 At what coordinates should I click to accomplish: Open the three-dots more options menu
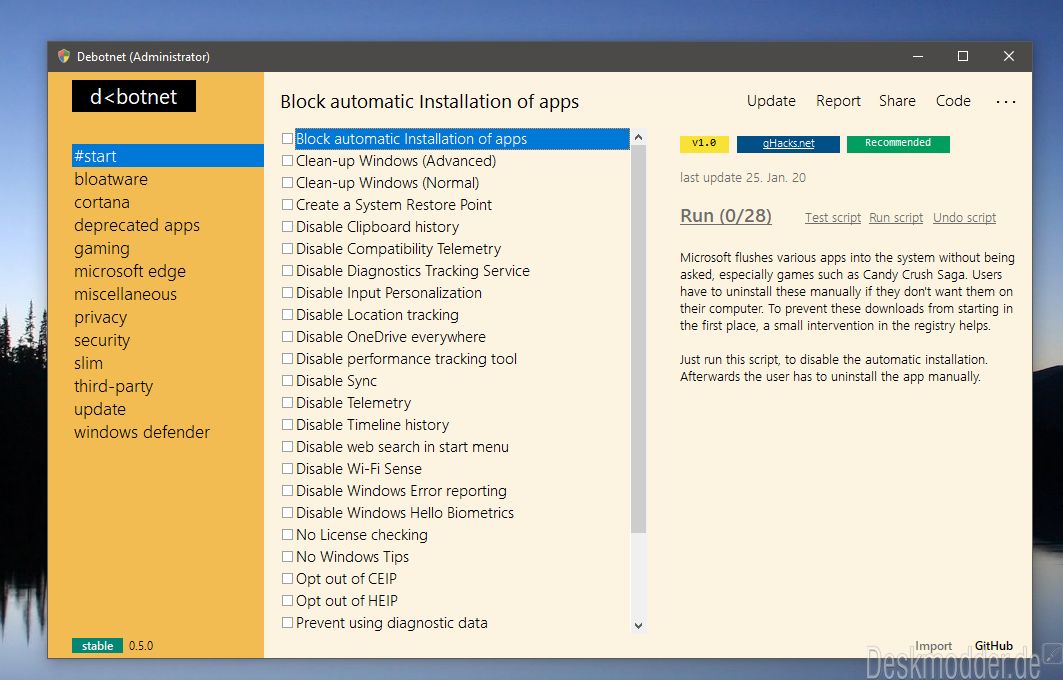1005,102
